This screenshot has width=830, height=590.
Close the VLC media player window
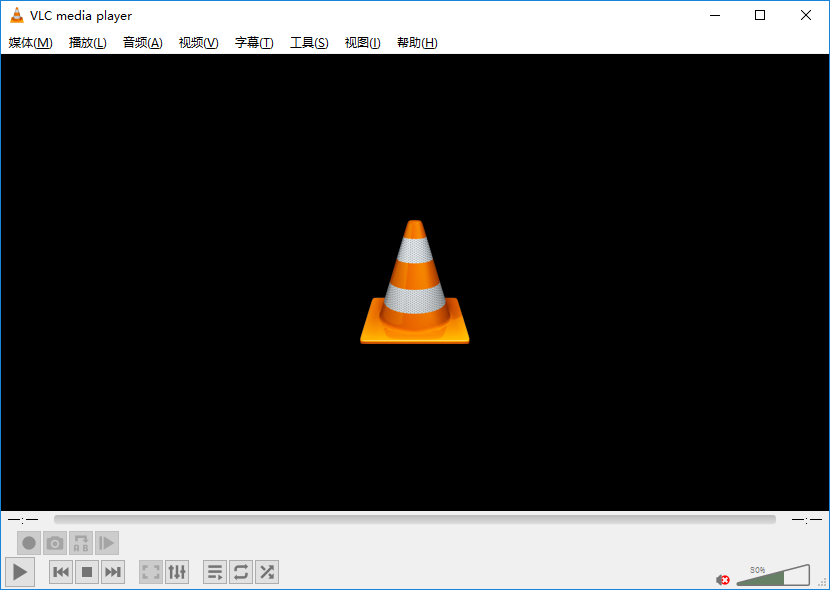pos(806,15)
